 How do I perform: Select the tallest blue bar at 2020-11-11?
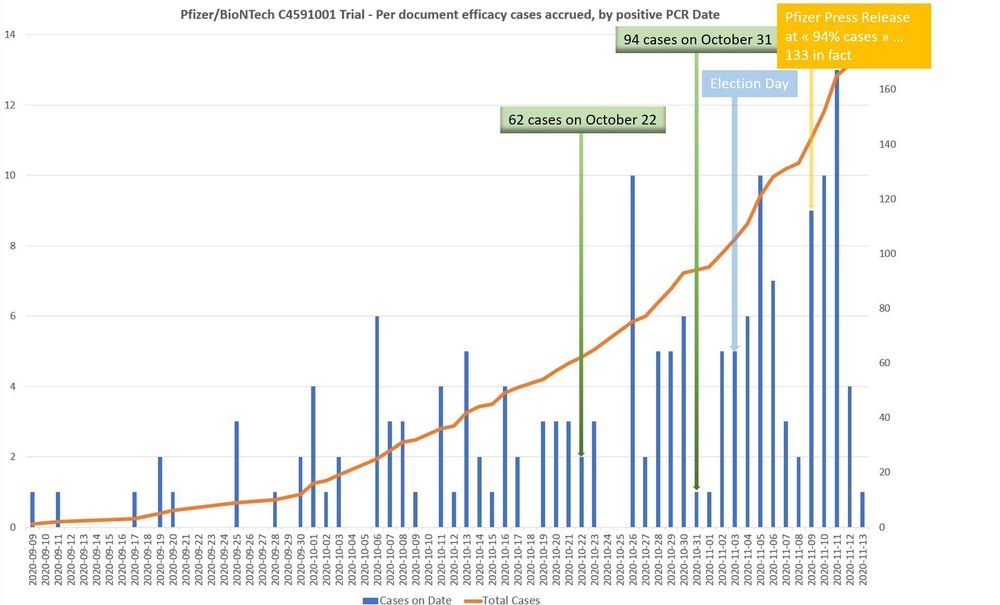[x=837, y=298]
